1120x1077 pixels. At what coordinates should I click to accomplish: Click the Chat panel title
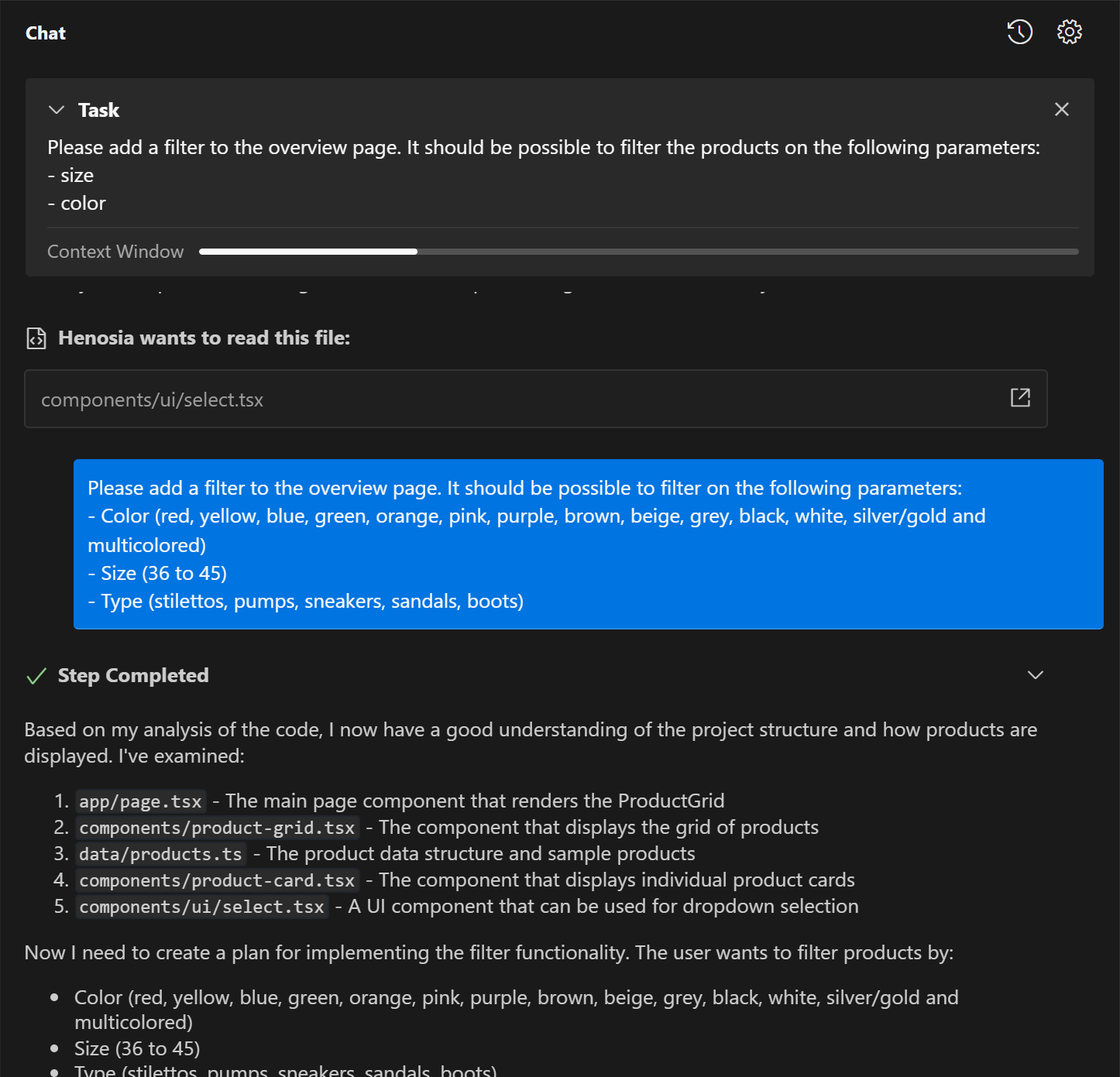pyautogui.click(x=46, y=33)
